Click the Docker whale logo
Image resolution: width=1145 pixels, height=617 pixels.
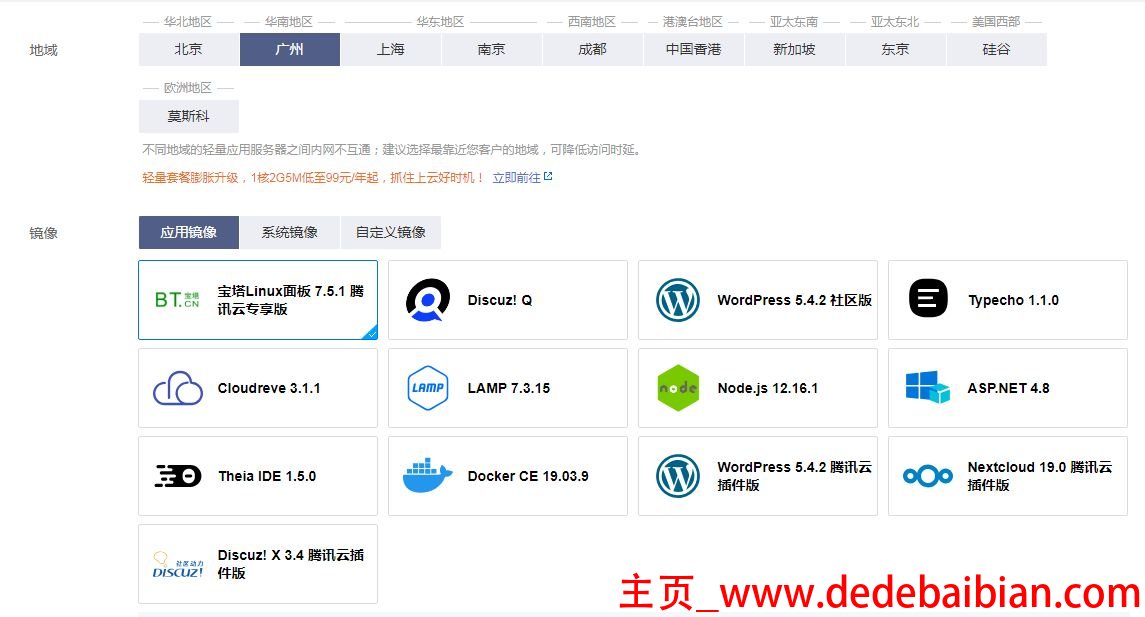[x=428, y=475]
